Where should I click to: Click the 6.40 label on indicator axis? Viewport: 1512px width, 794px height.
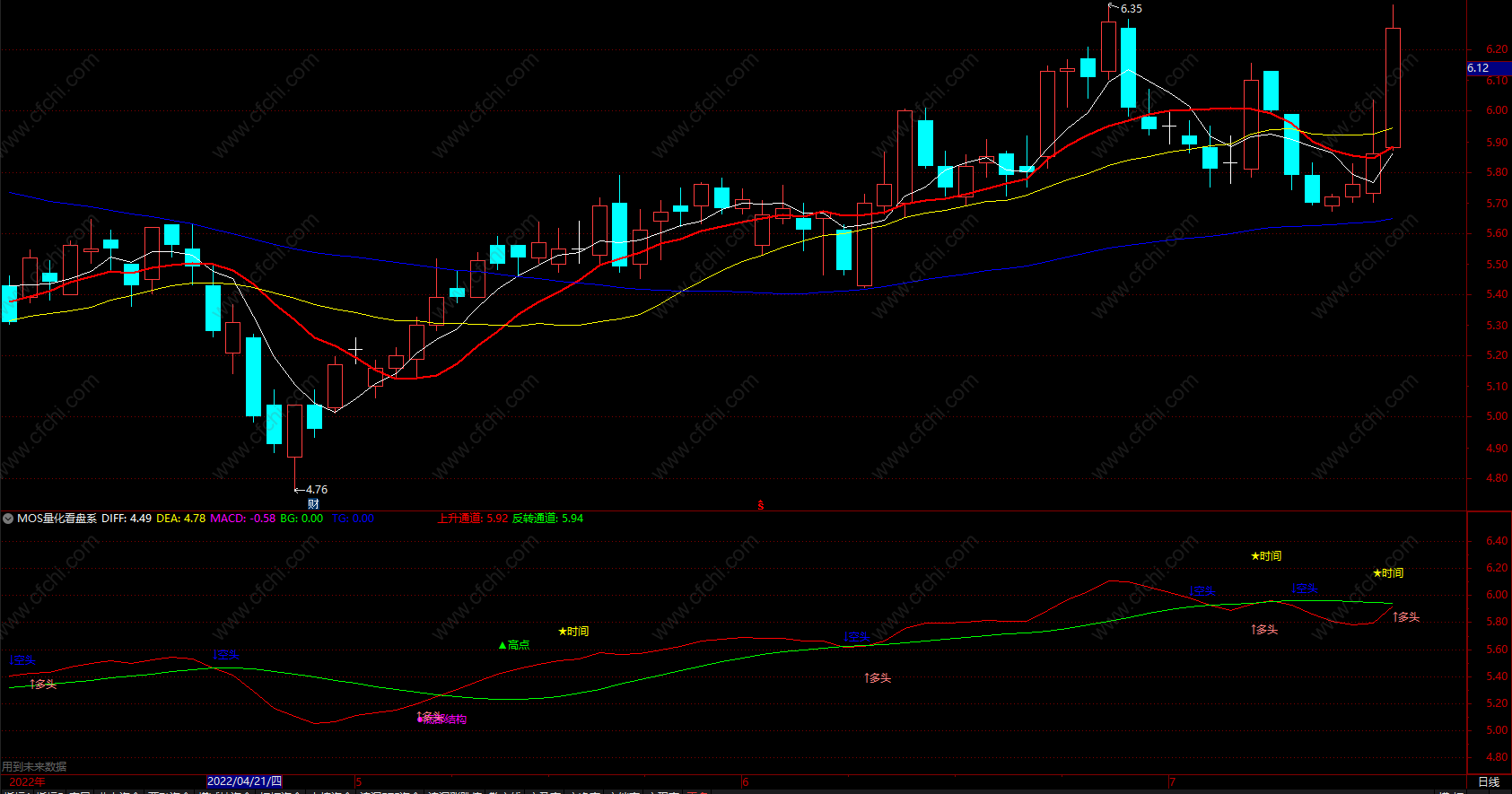click(x=1497, y=541)
